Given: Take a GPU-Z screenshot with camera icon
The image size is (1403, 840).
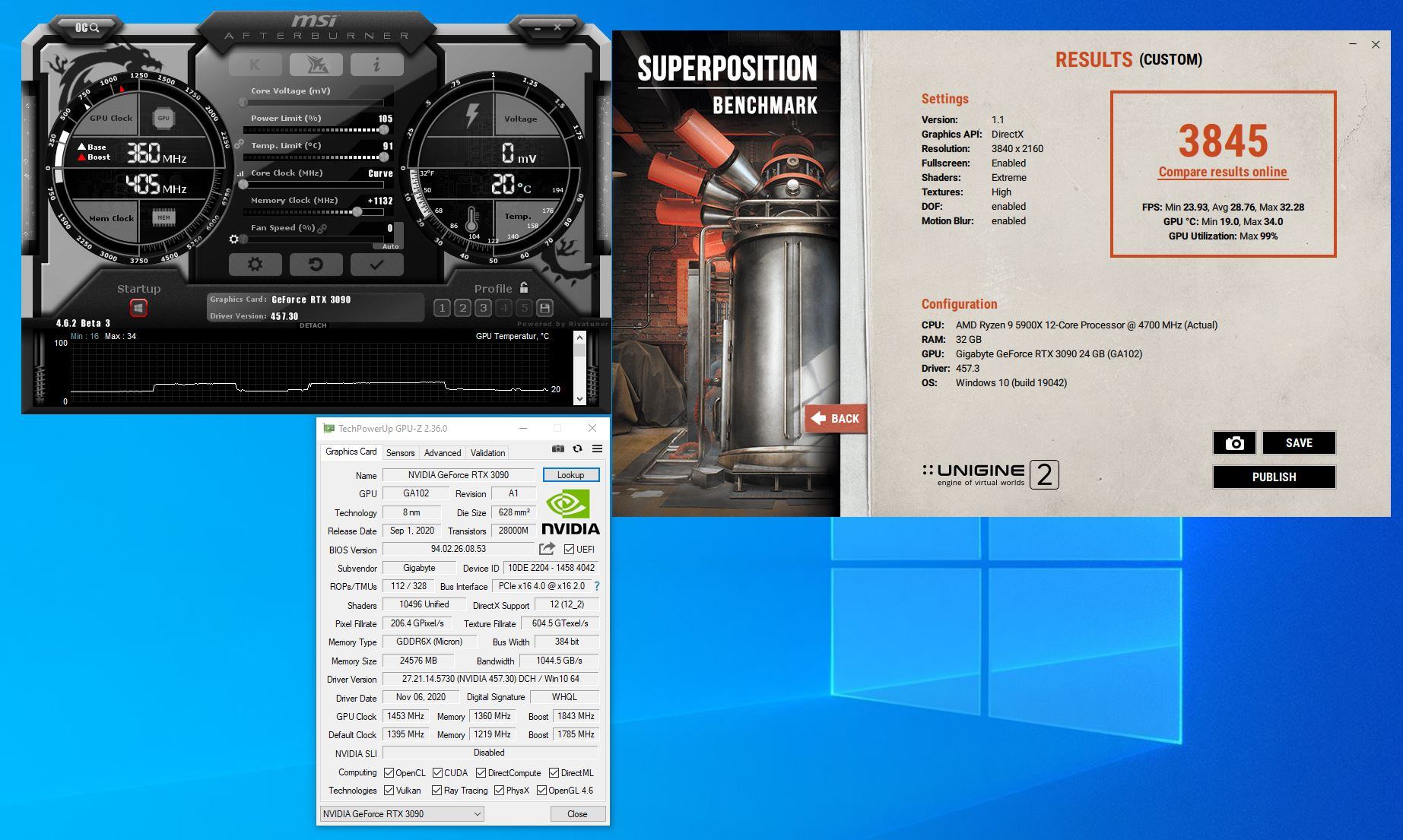Looking at the screenshot, I should click(x=558, y=449).
